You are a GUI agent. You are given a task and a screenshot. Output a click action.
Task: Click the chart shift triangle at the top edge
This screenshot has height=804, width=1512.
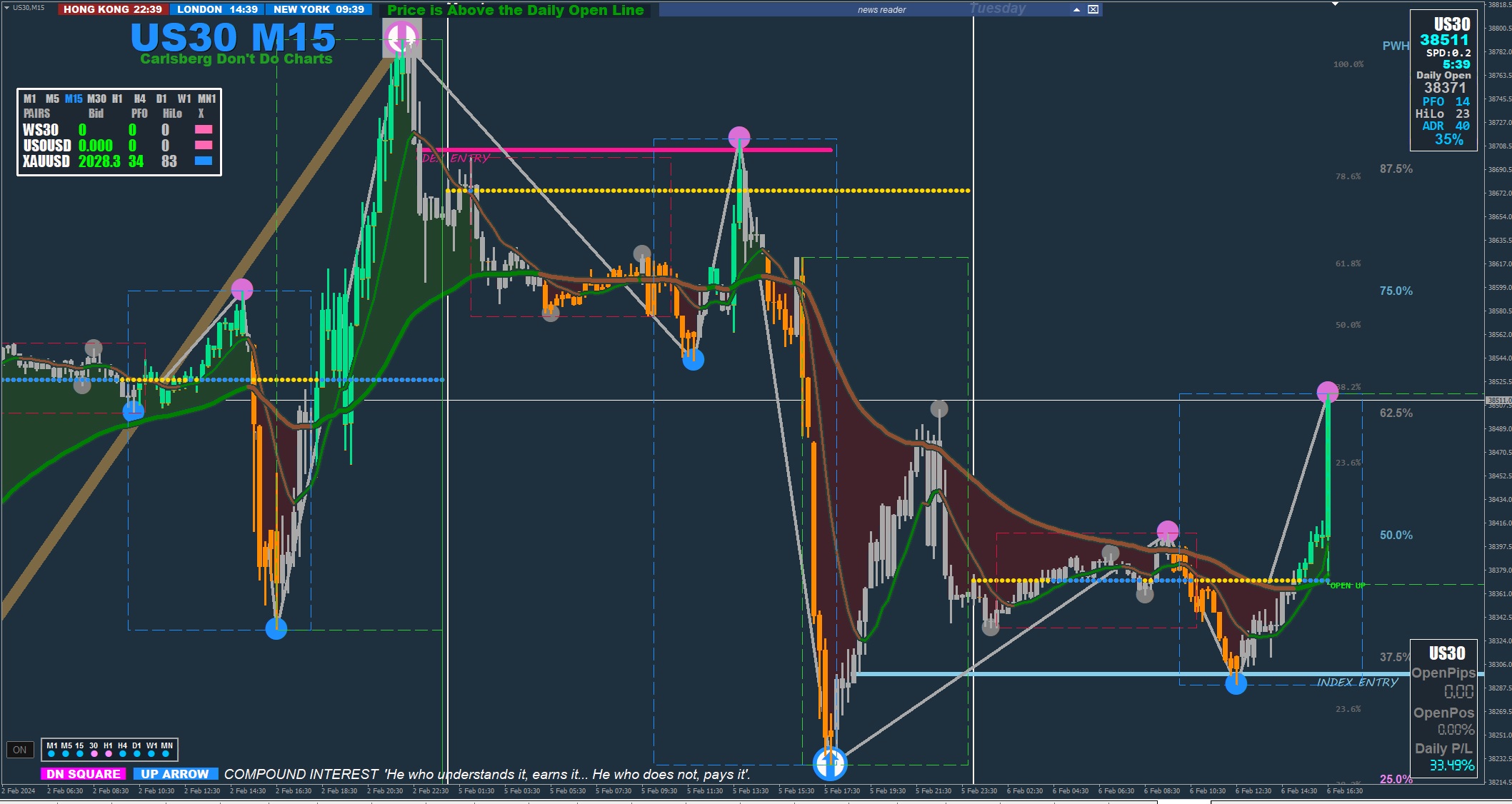(1335, 4)
